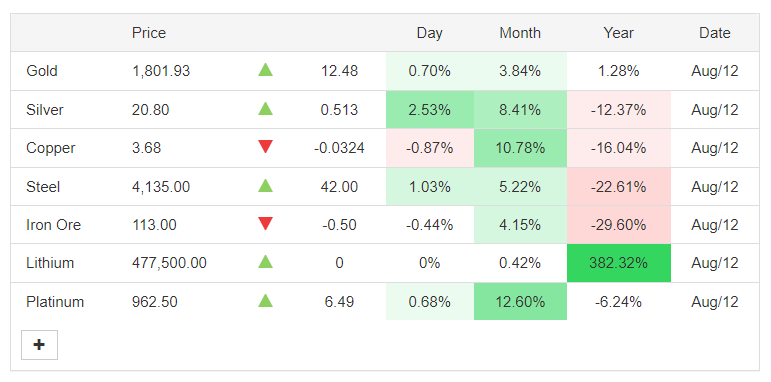Click the red down arrow for Iron Ore
The image size is (771, 382).
265,224
